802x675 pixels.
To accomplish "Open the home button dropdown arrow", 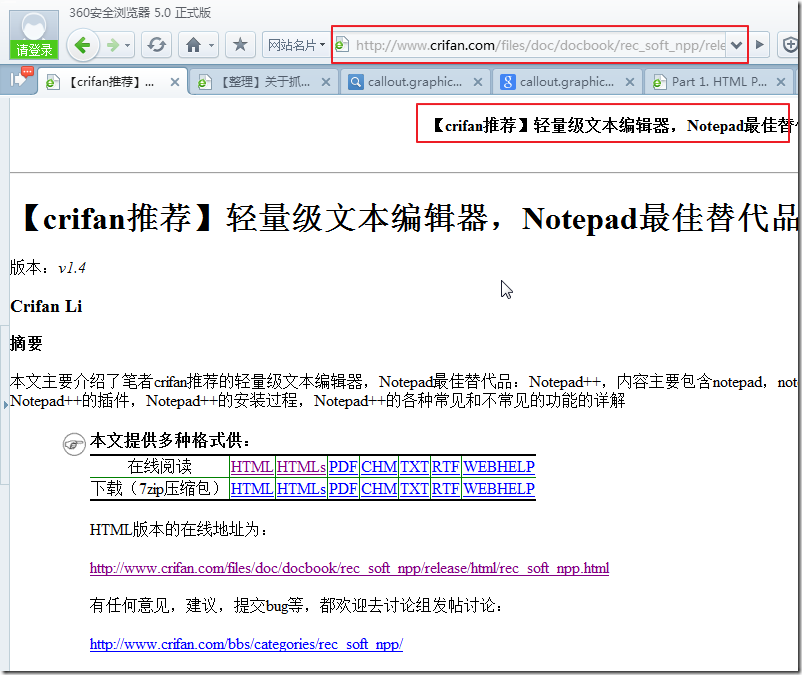I will coord(212,46).
